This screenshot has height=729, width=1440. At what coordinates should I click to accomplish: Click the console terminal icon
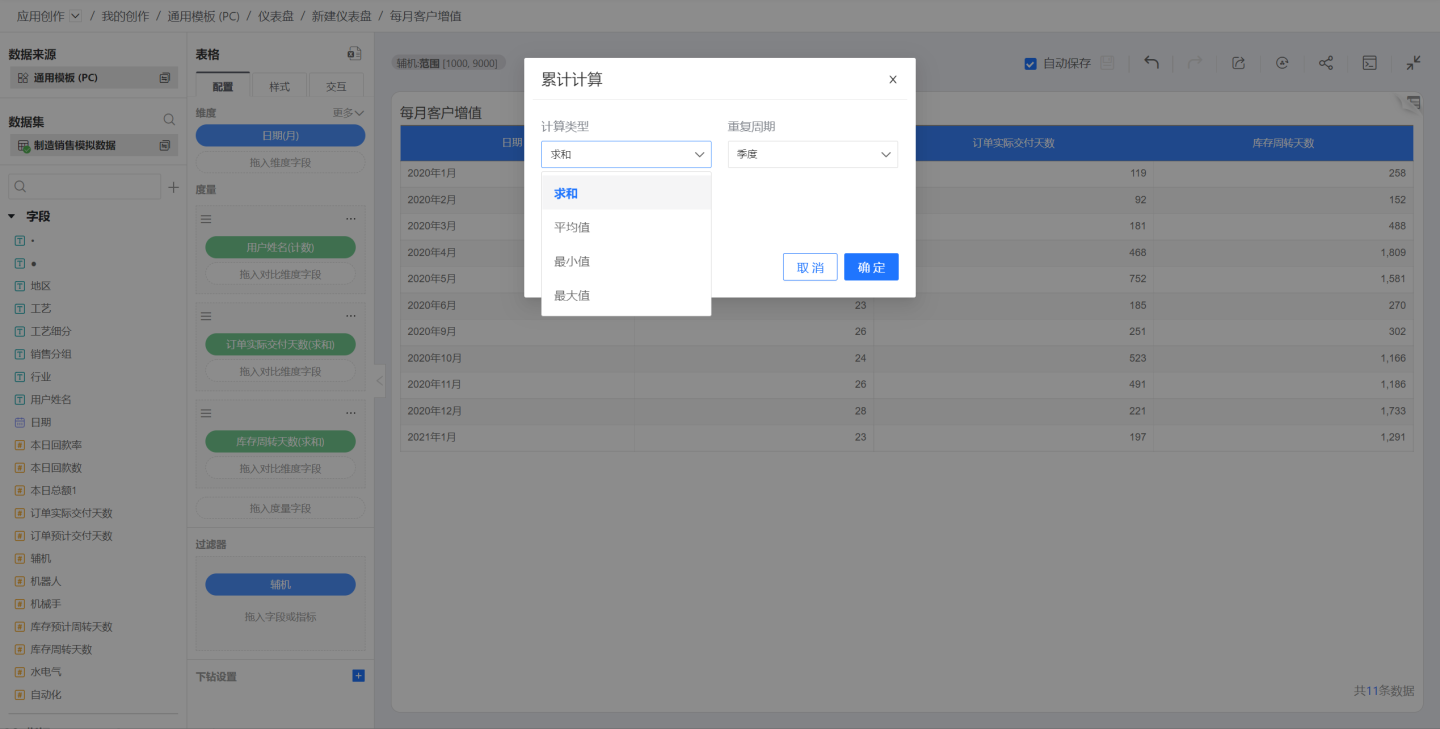[x=1369, y=63]
